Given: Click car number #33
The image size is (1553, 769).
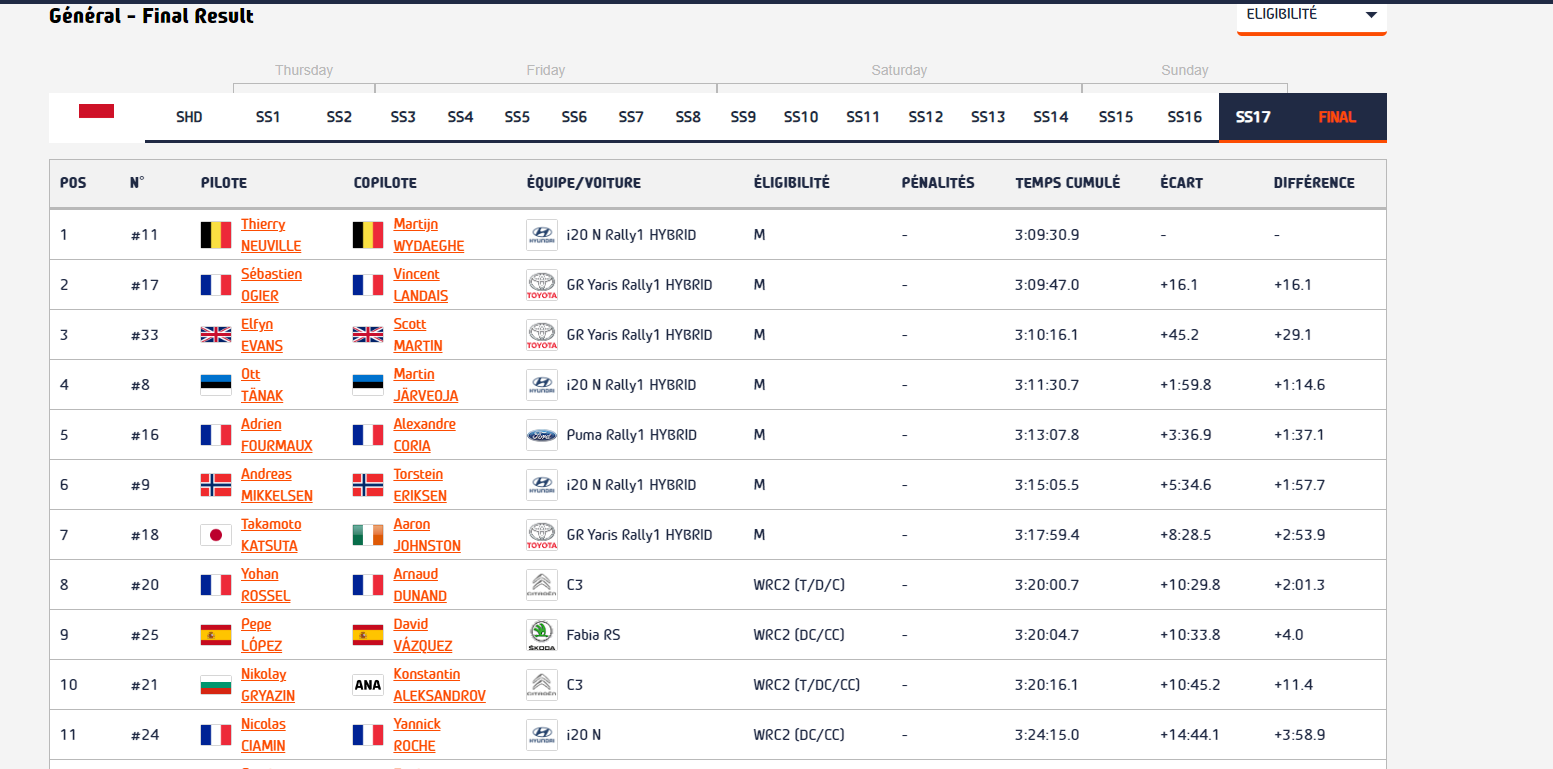Looking at the screenshot, I should (x=145, y=335).
